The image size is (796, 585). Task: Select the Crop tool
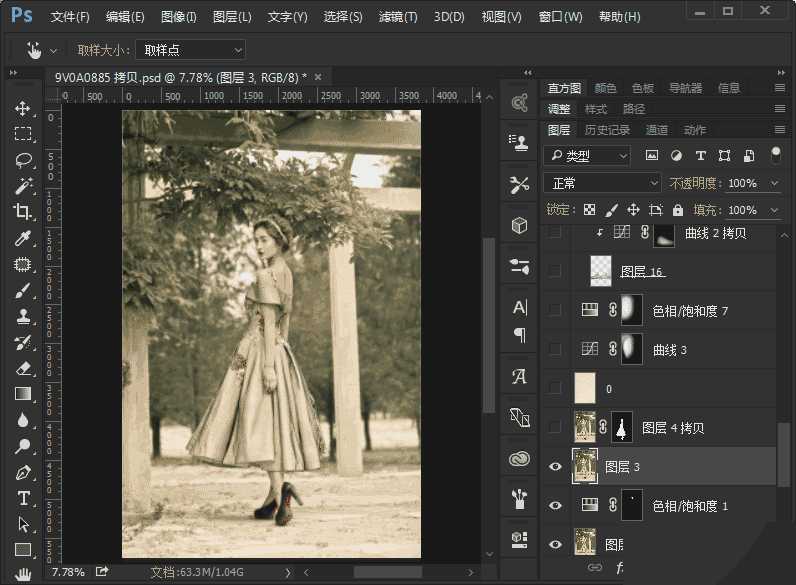[22, 212]
